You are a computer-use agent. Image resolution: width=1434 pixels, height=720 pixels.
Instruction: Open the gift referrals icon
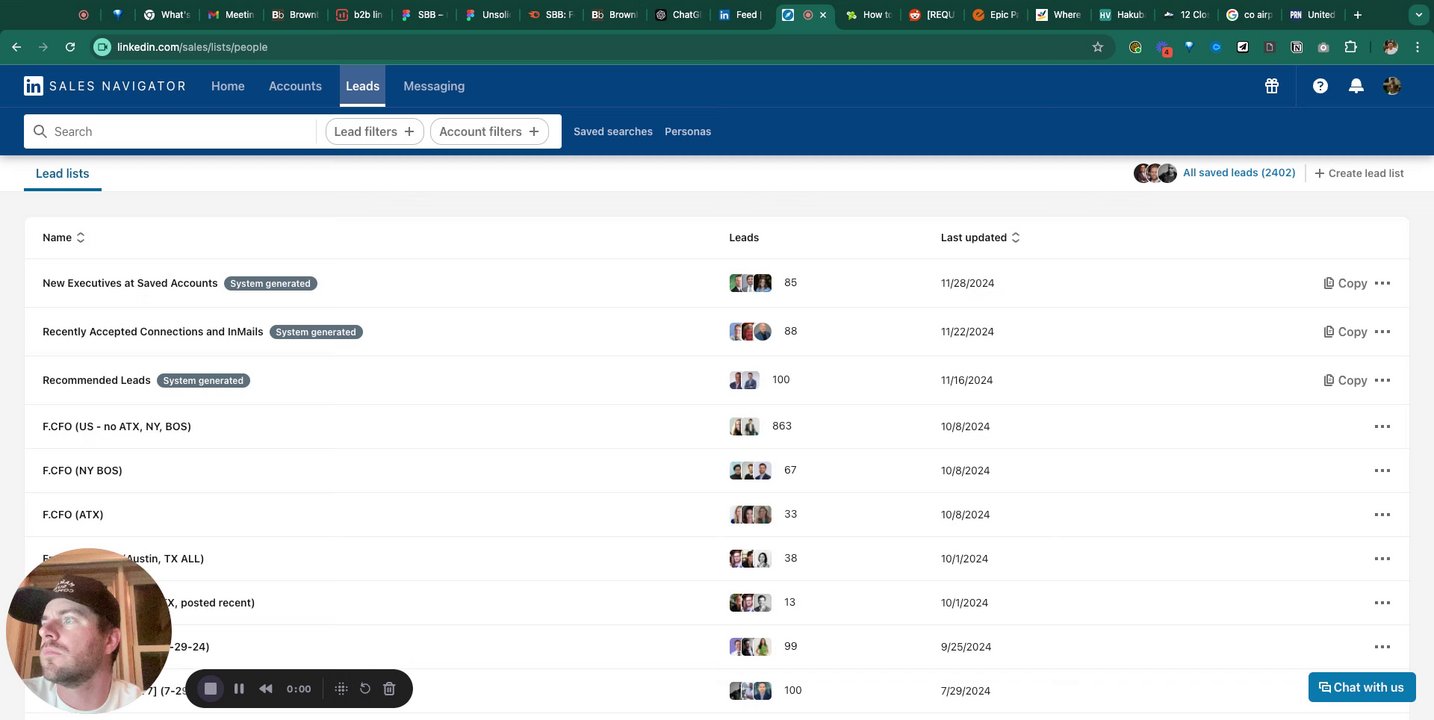click(x=1272, y=86)
